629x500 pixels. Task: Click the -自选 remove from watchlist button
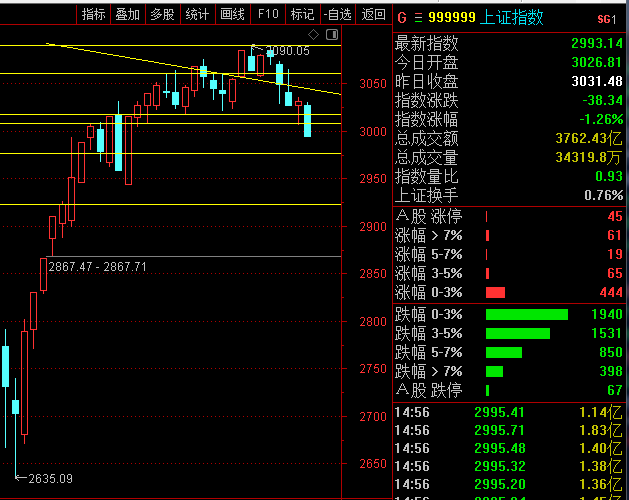[338, 14]
